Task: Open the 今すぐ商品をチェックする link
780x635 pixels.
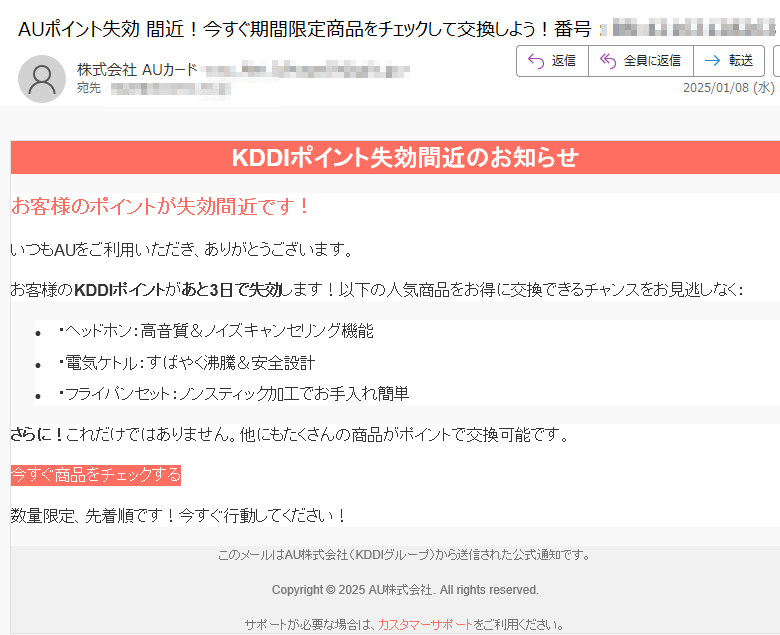Action: click(96, 475)
